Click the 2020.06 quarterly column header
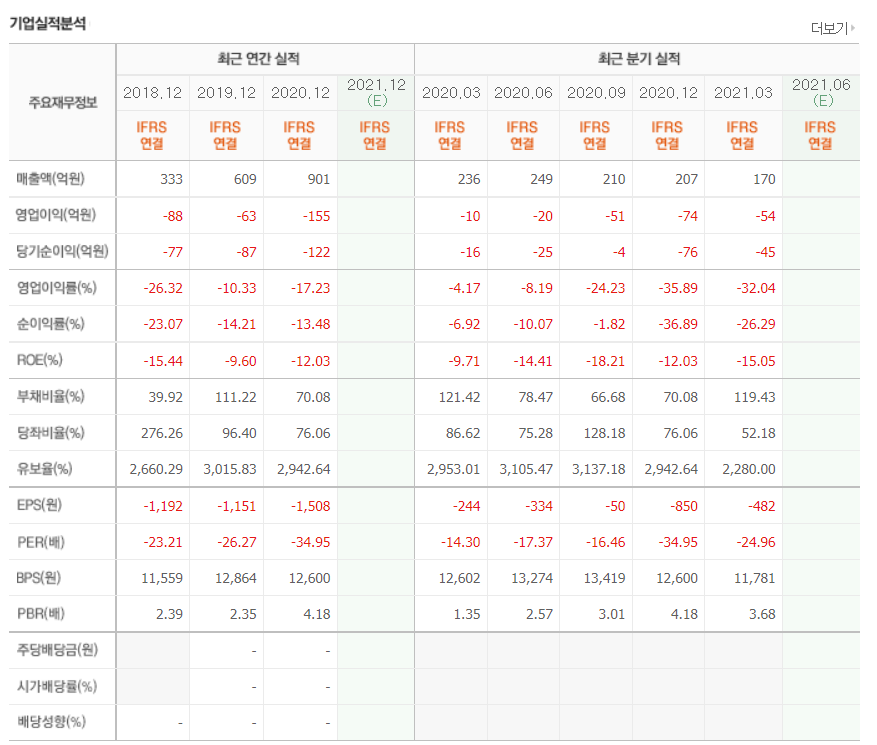877x745 pixels. [523, 93]
